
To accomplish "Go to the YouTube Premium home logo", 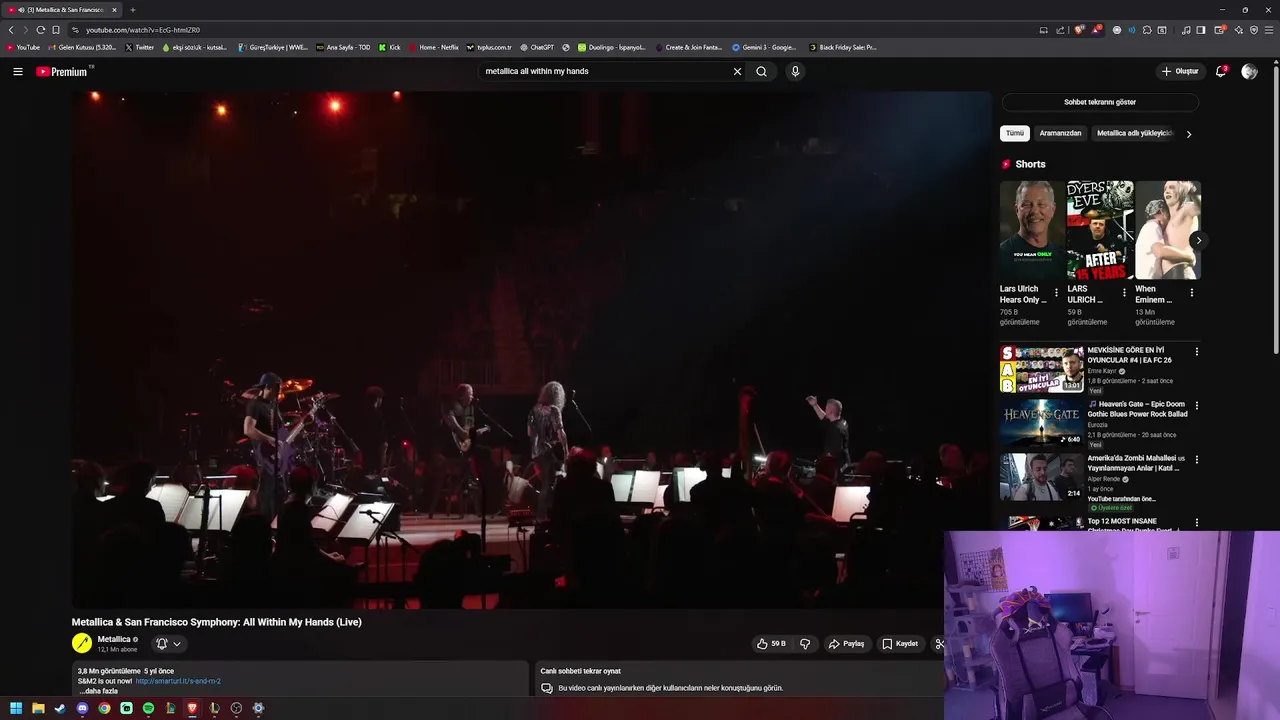I will click(62, 72).
